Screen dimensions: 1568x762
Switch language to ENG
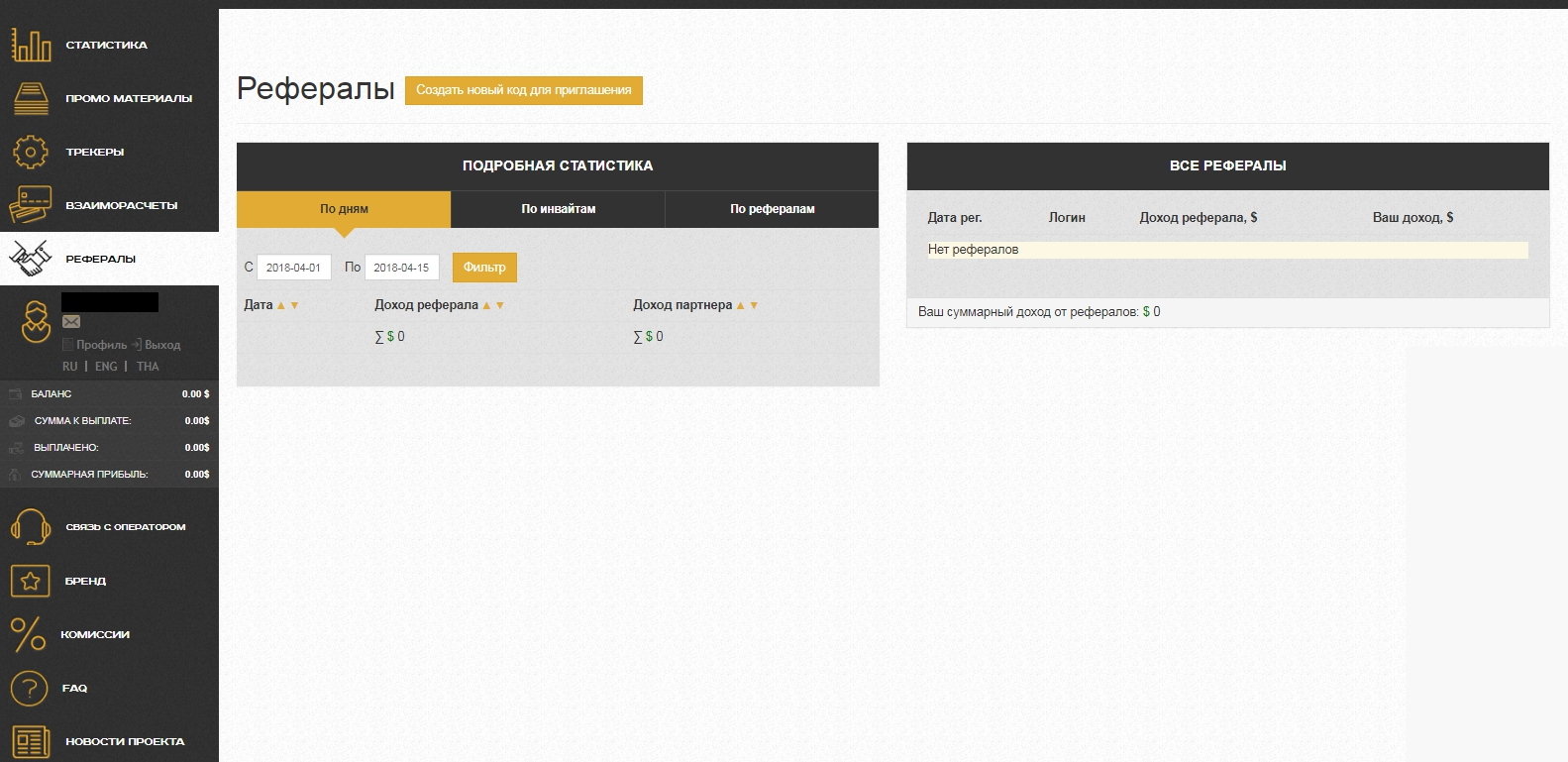click(106, 367)
